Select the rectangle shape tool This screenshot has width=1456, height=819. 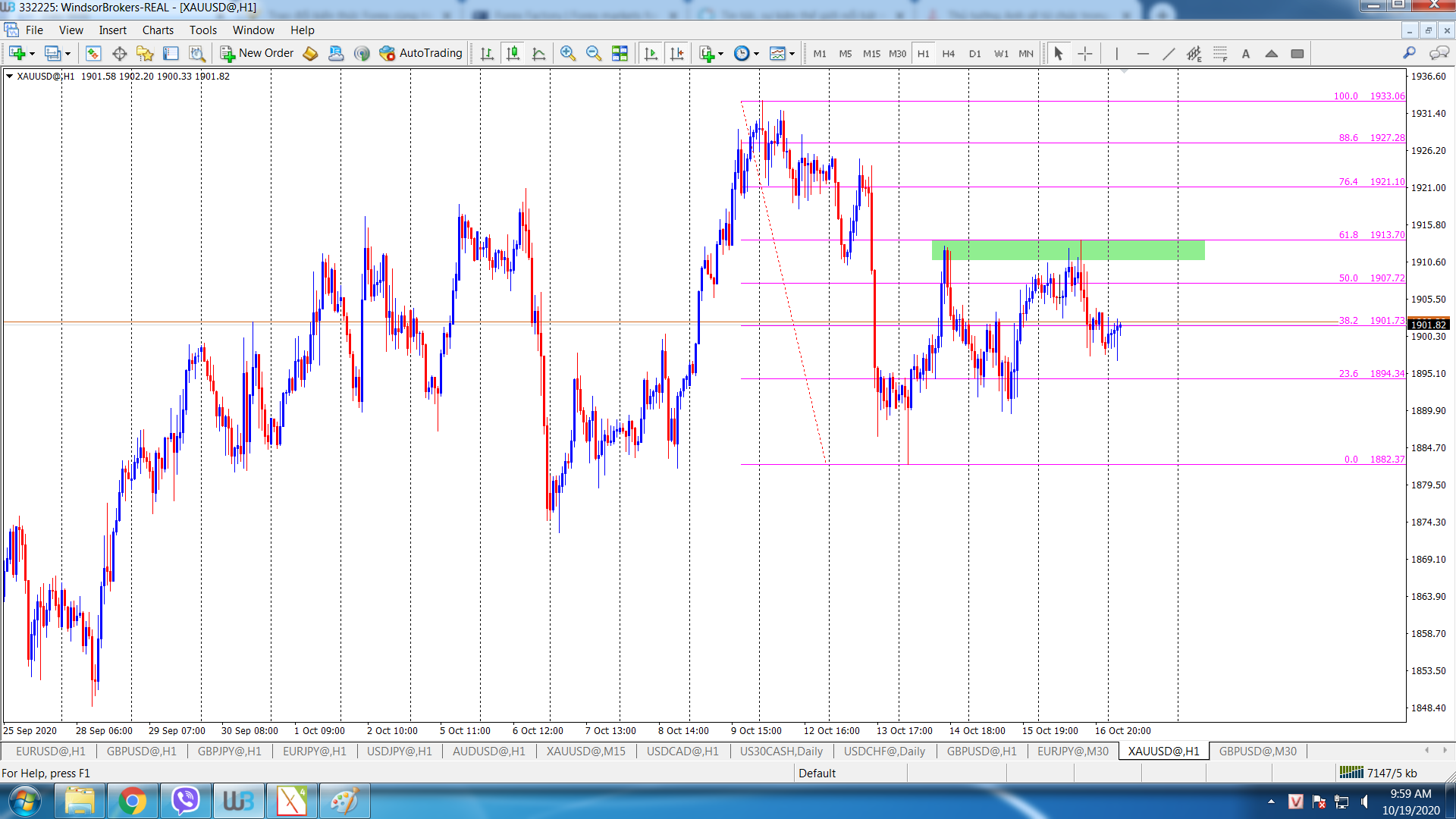(x=1298, y=53)
